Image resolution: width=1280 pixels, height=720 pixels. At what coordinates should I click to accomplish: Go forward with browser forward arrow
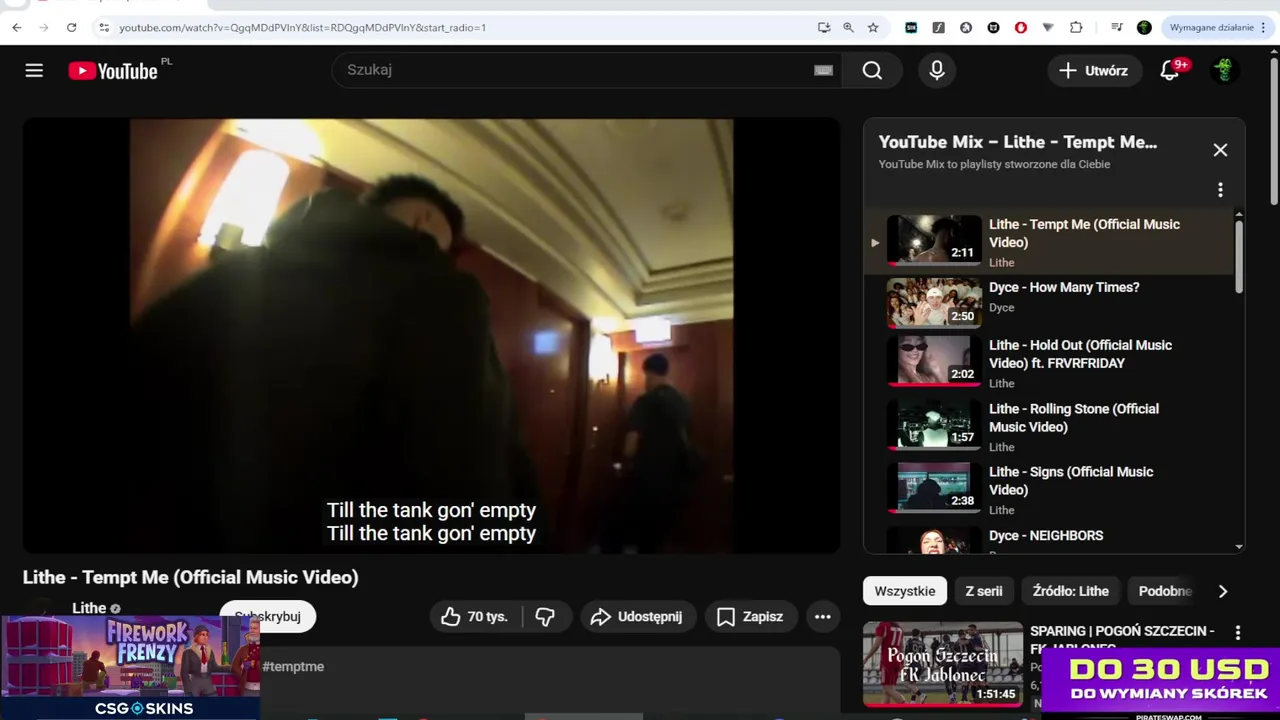click(x=44, y=27)
